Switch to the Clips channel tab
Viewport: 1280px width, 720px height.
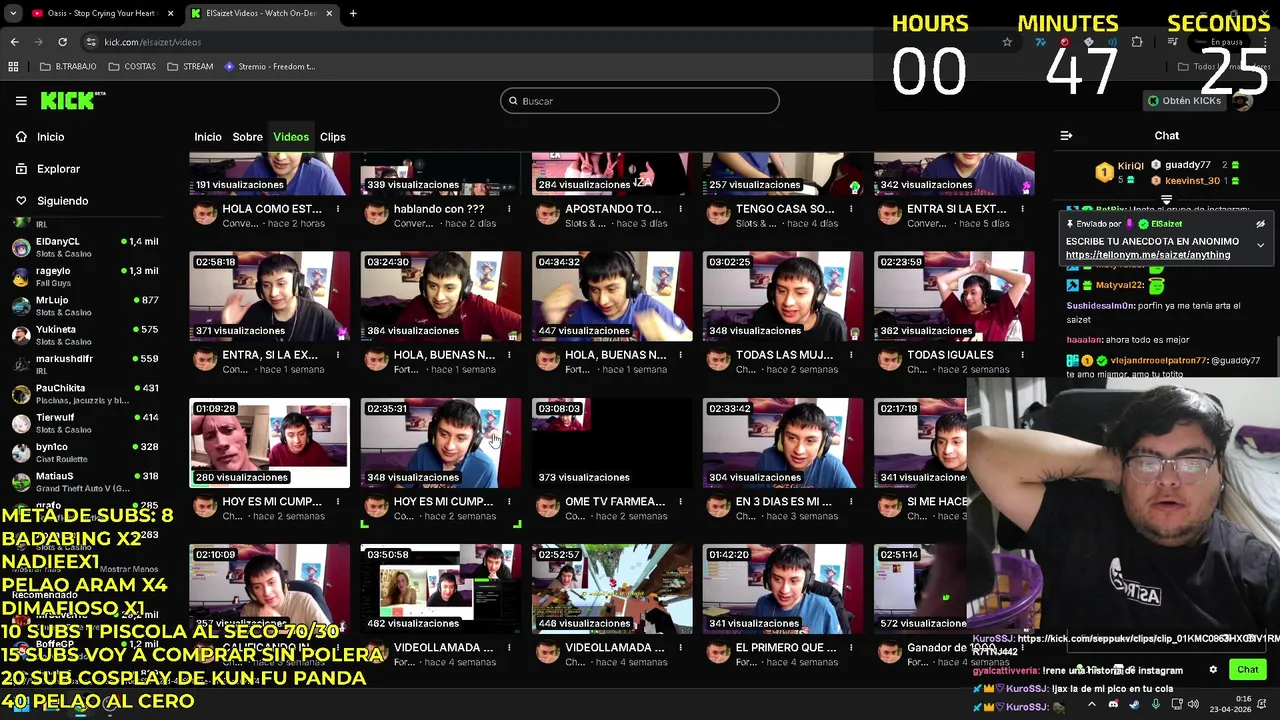click(x=333, y=137)
